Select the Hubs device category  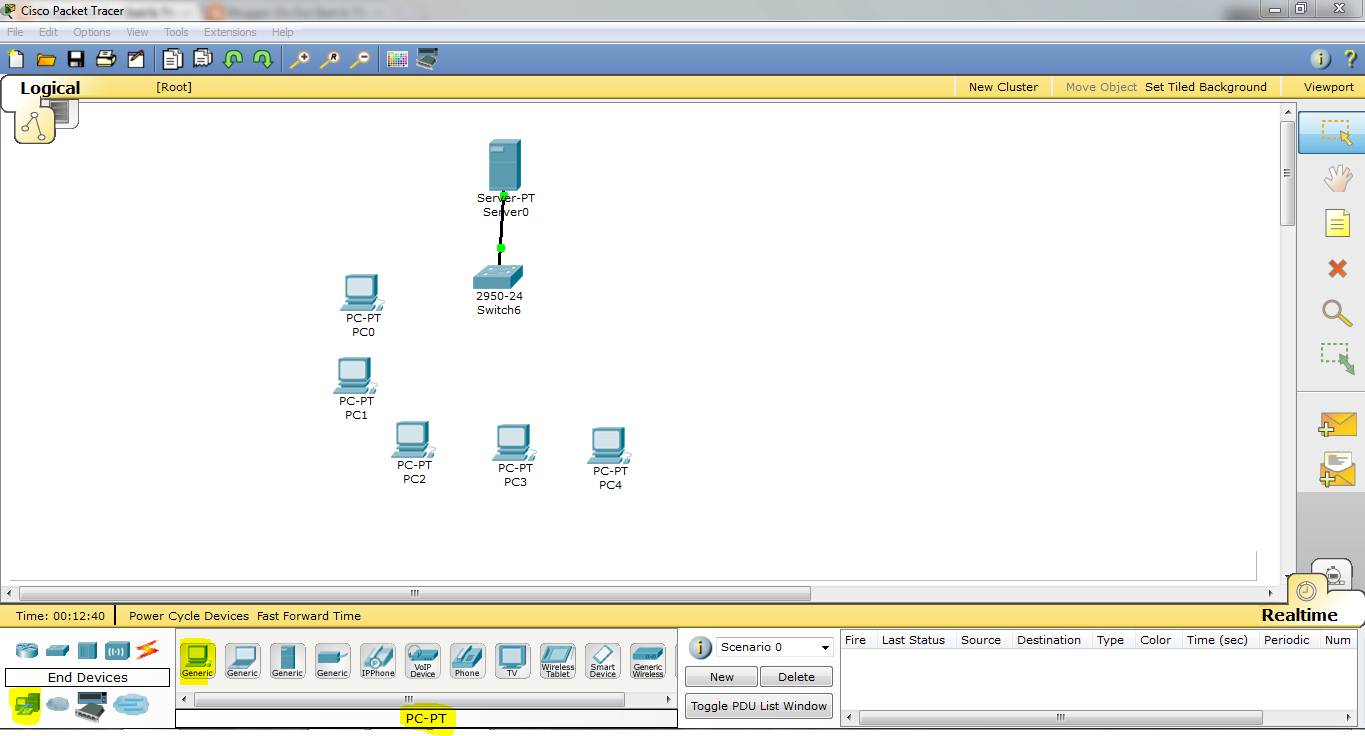point(87,650)
